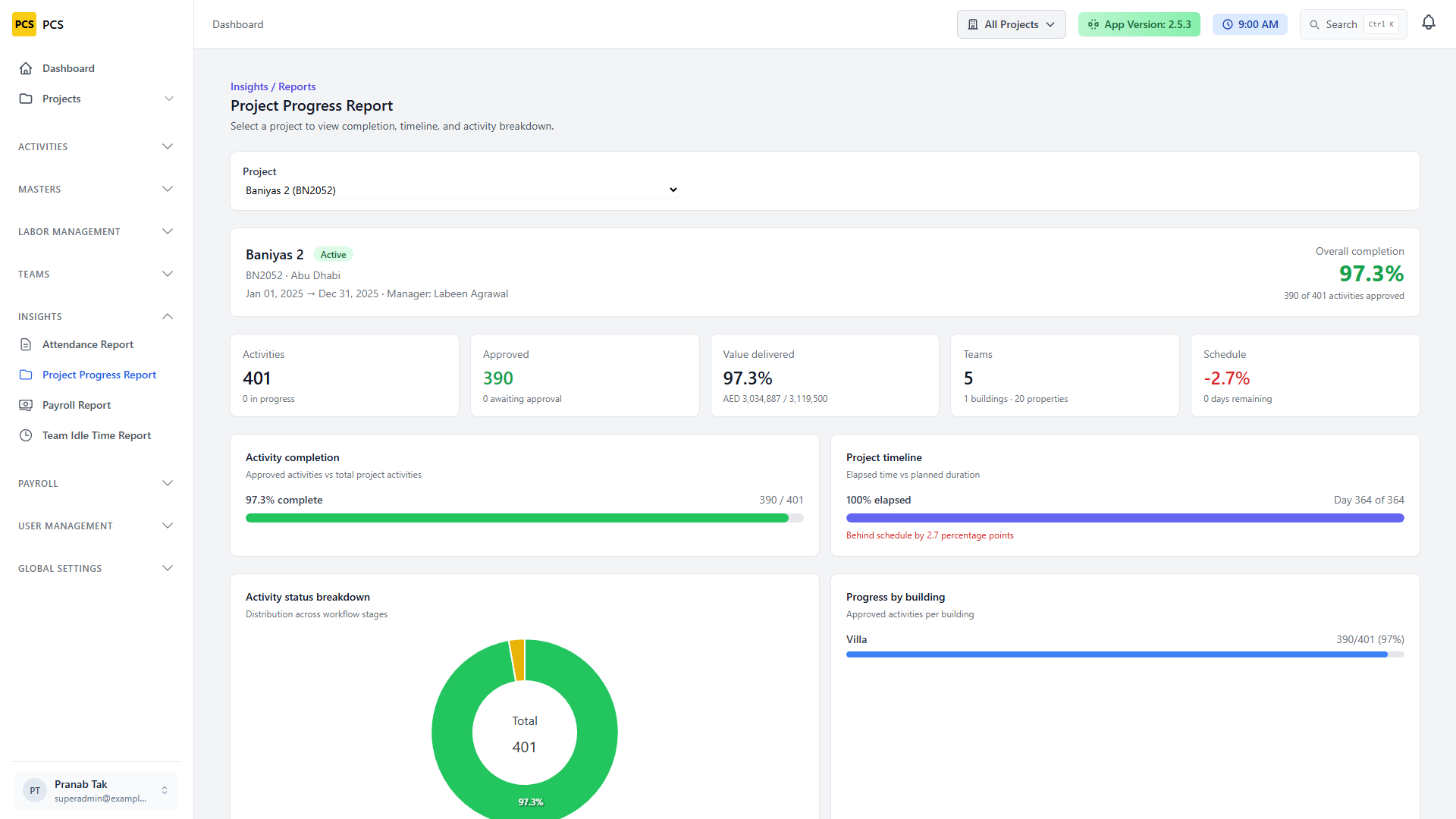Expand the GLOBAL SETTINGS section
1456x819 pixels.
point(96,568)
